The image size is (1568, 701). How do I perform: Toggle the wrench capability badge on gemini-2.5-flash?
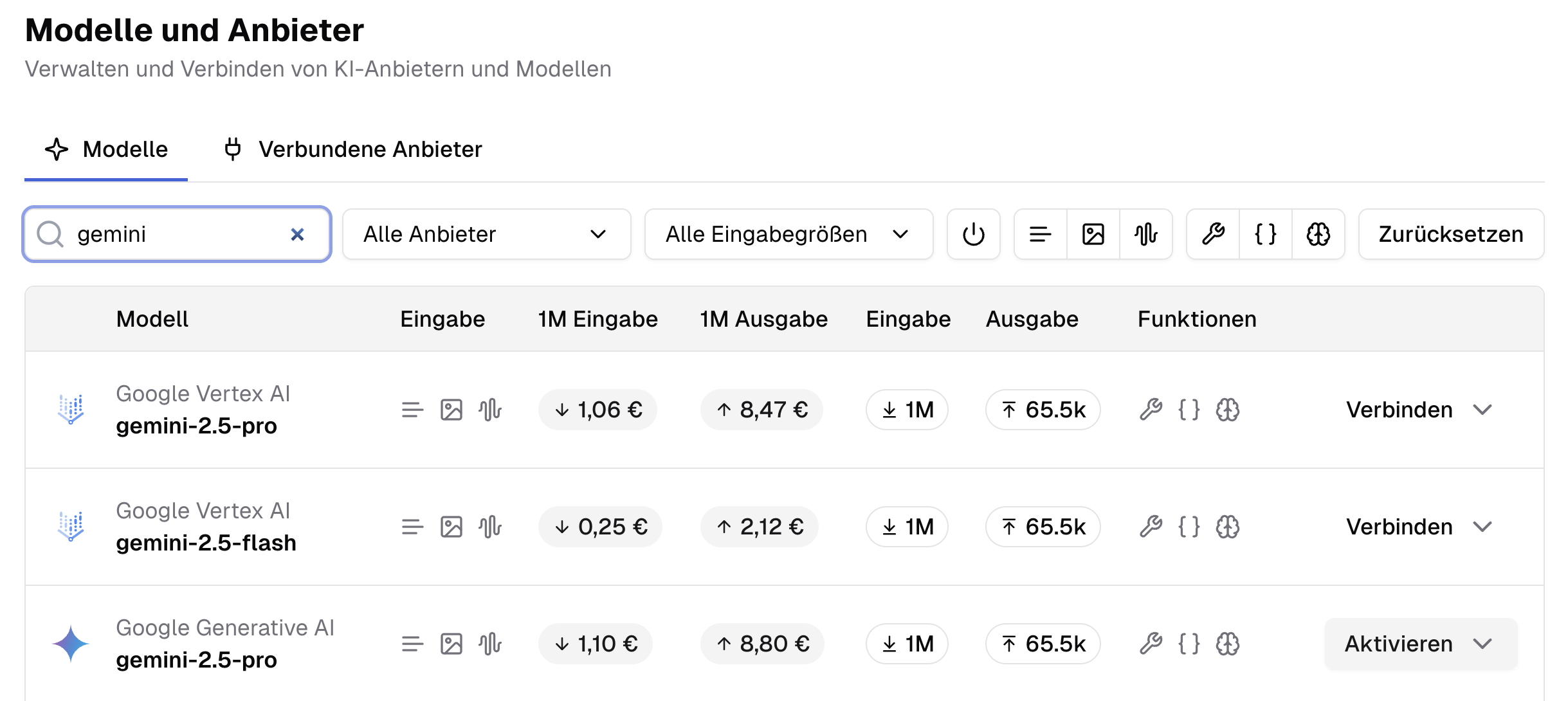[1151, 526]
